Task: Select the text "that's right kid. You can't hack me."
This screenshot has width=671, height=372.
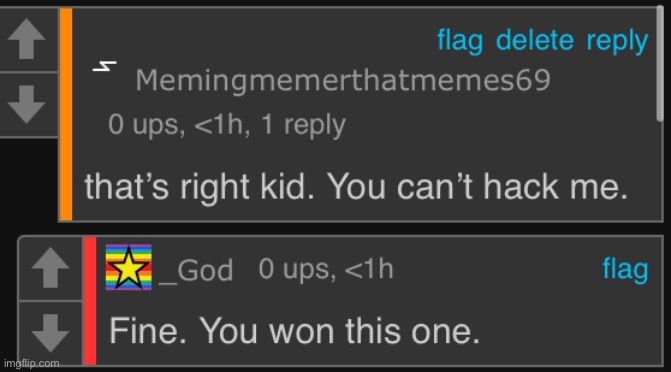Action: (x=356, y=187)
